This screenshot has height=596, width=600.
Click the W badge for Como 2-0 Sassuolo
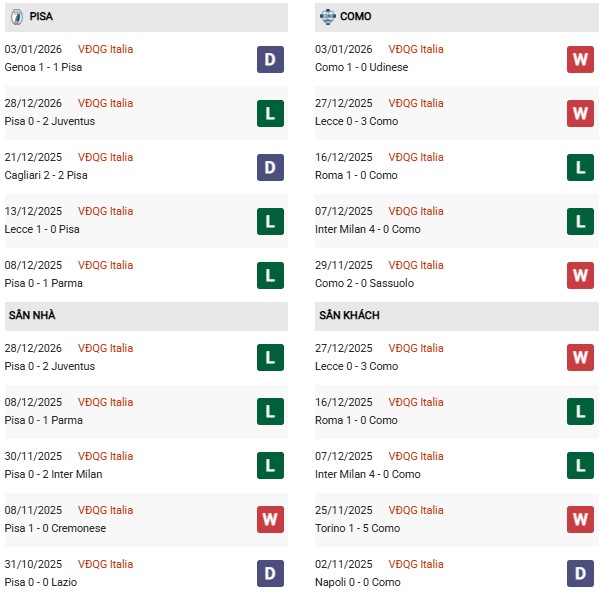click(580, 275)
